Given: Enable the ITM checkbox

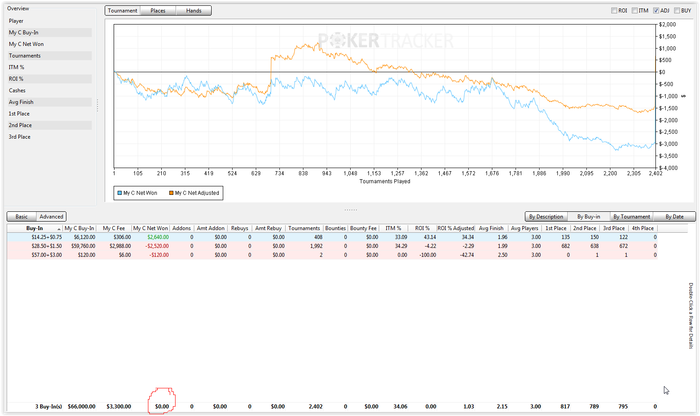Looking at the screenshot, I should click(x=635, y=11).
